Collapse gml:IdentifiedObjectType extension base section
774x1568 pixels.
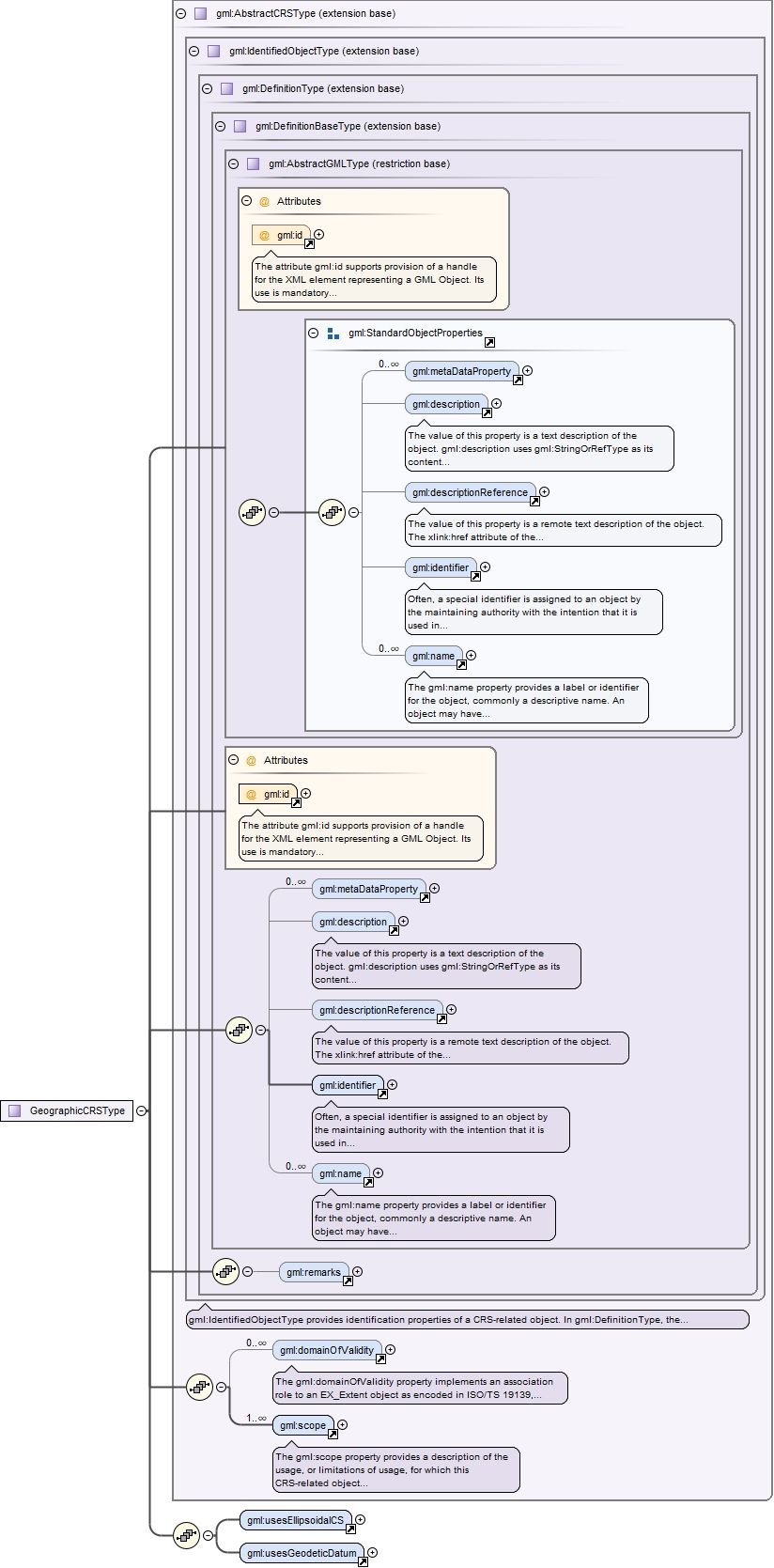pyautogui.click(x=193, y=51)
